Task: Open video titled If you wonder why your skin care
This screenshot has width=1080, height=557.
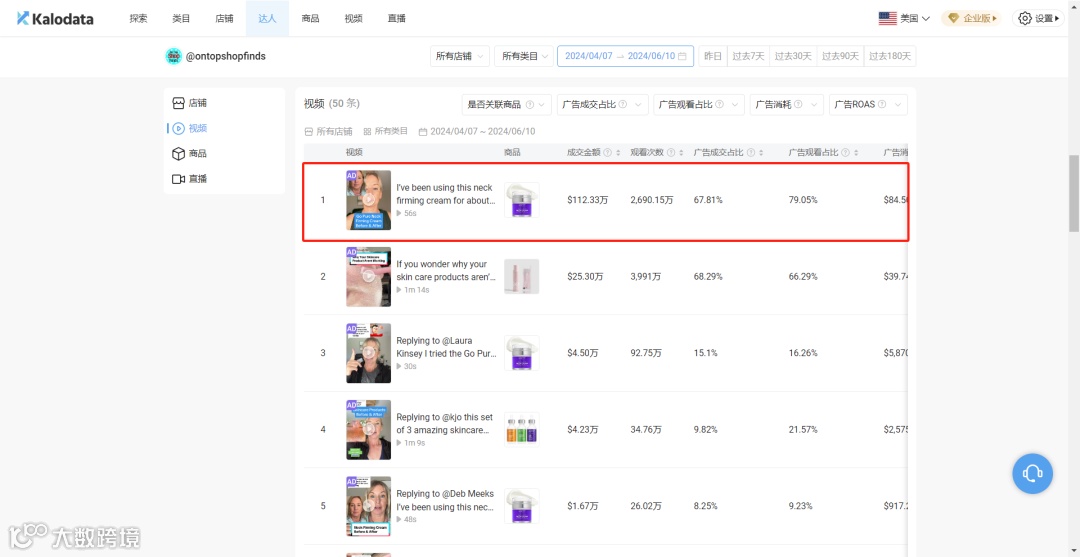Action: 446,270
